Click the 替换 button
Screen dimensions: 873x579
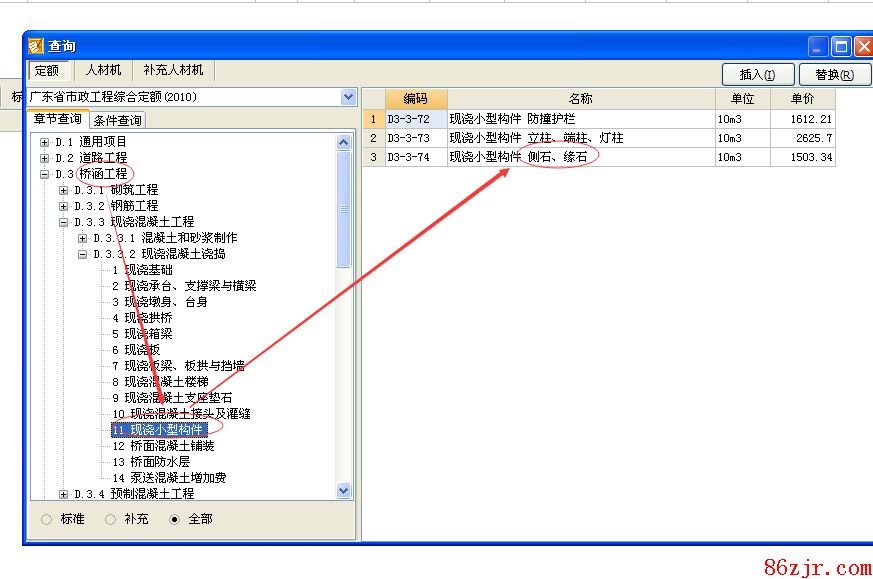[x=833, y=75]
